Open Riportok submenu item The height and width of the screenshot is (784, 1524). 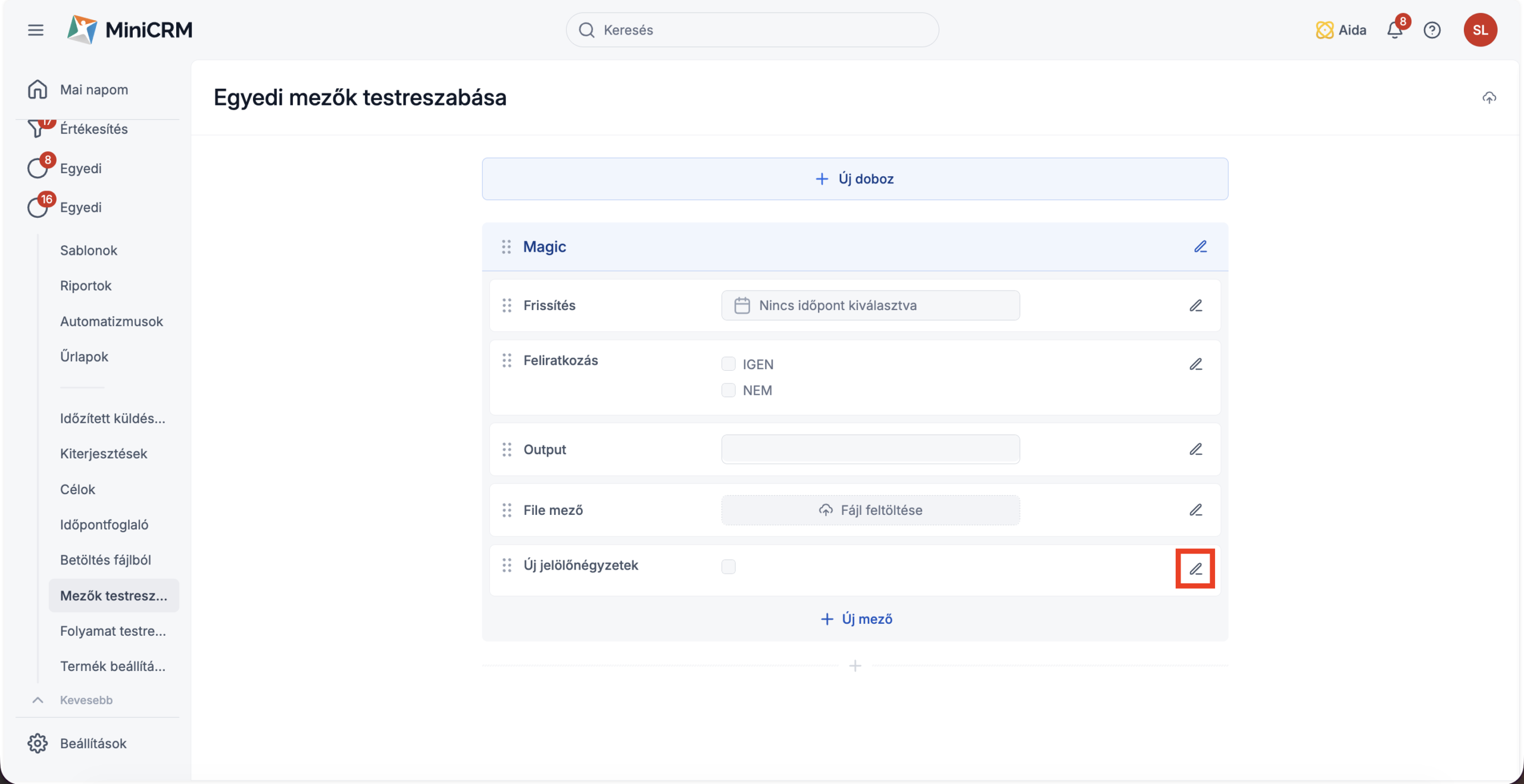coord(86,286)
